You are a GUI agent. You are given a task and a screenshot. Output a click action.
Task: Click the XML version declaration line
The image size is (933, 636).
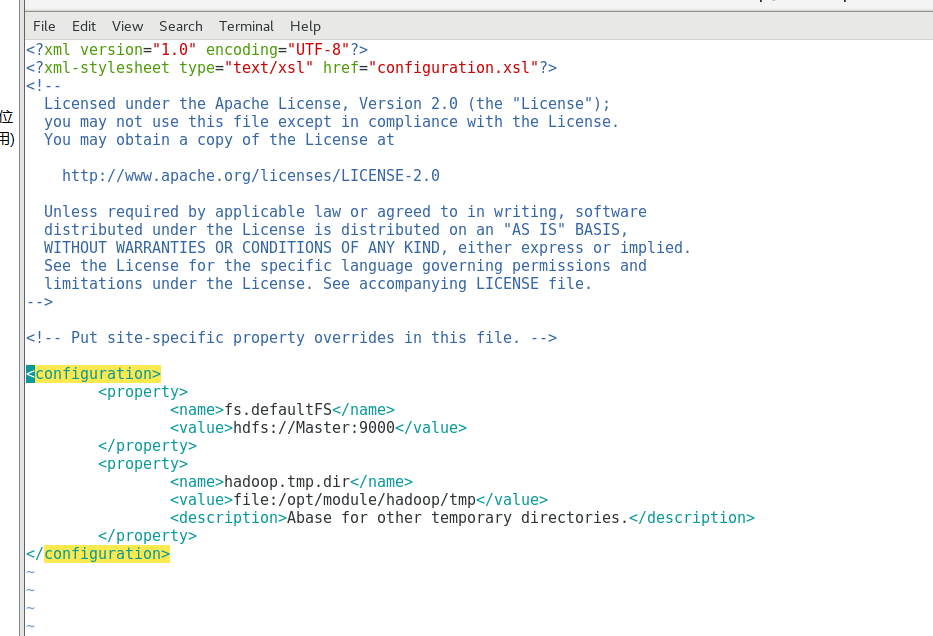tap(197, 49)
